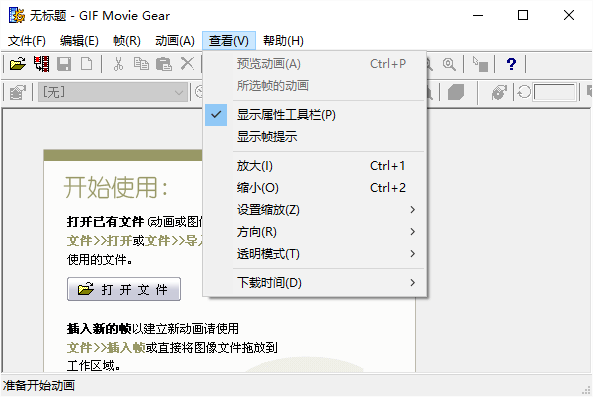Viewport: 593px width, 397px height.
Task: Click the Insert frames filmstrip icon
Action: click(x=41, y=64)
